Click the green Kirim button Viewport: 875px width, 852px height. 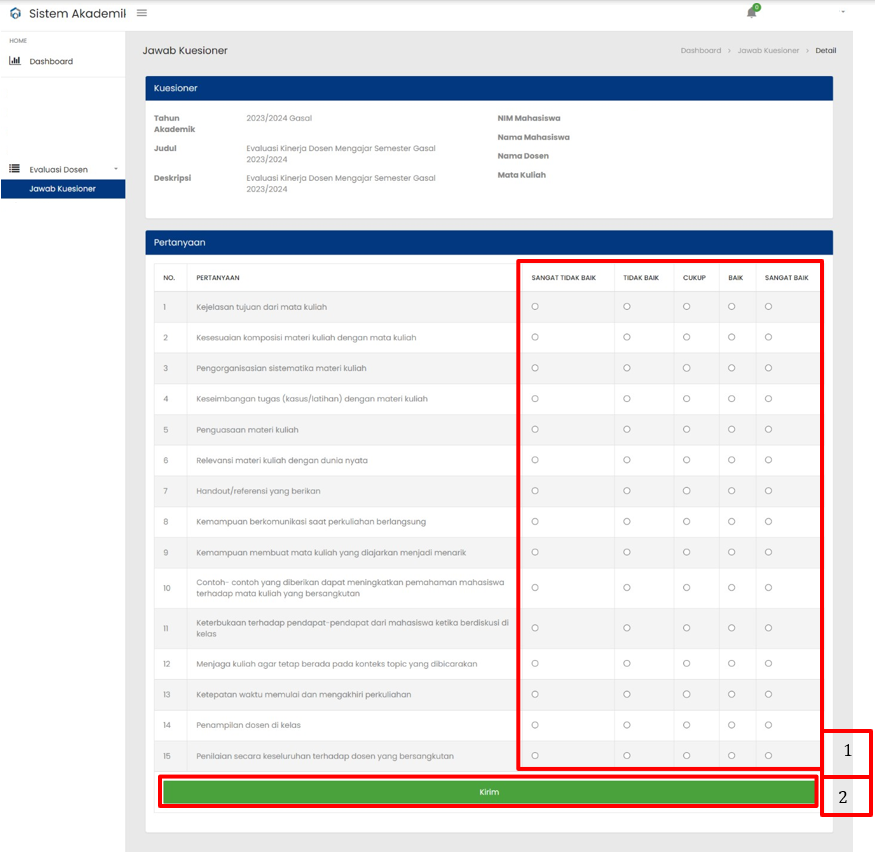click(x=489, y=792)
